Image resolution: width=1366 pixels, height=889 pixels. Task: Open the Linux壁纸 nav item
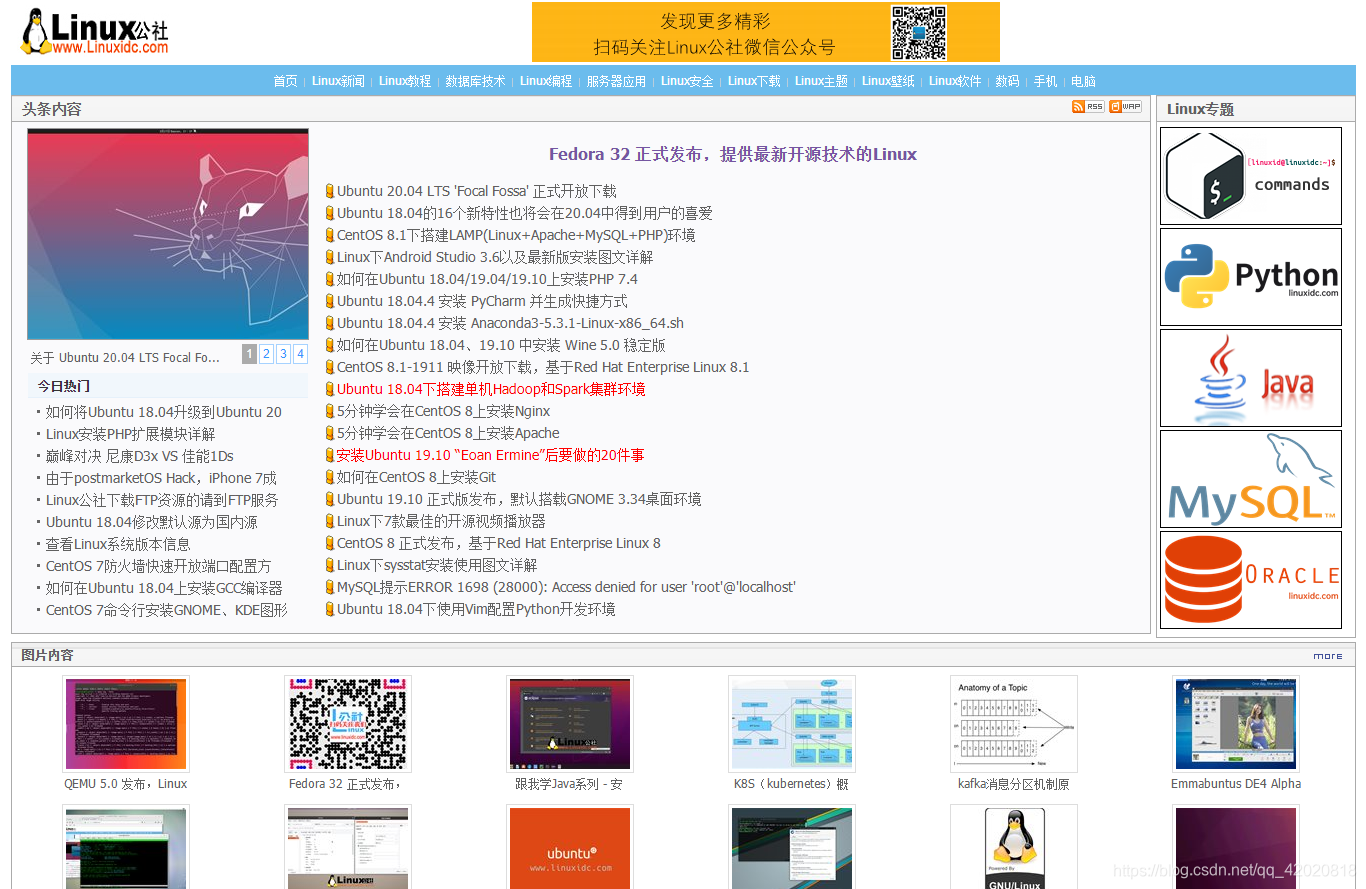pyautogui.click(x=888, y=81)
